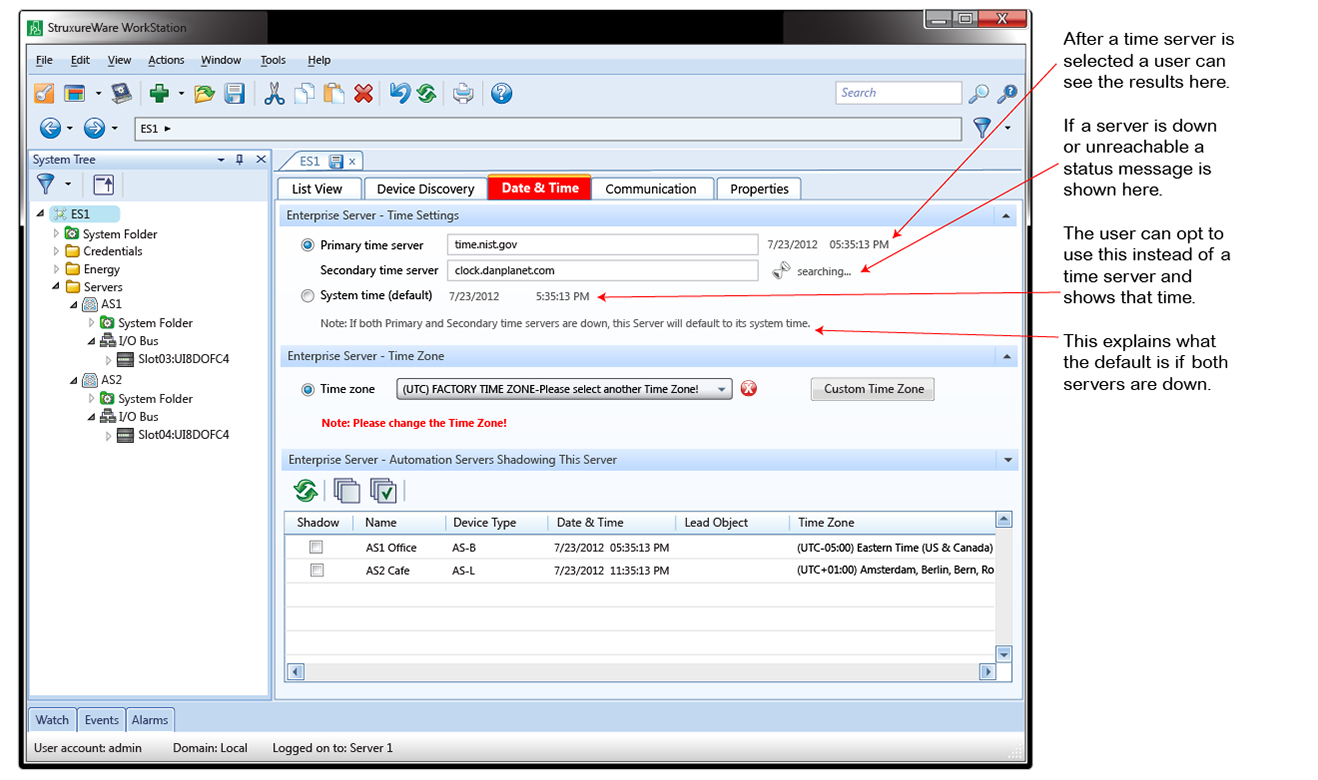Open the System Tree panel options dropdown

[221, 160]
